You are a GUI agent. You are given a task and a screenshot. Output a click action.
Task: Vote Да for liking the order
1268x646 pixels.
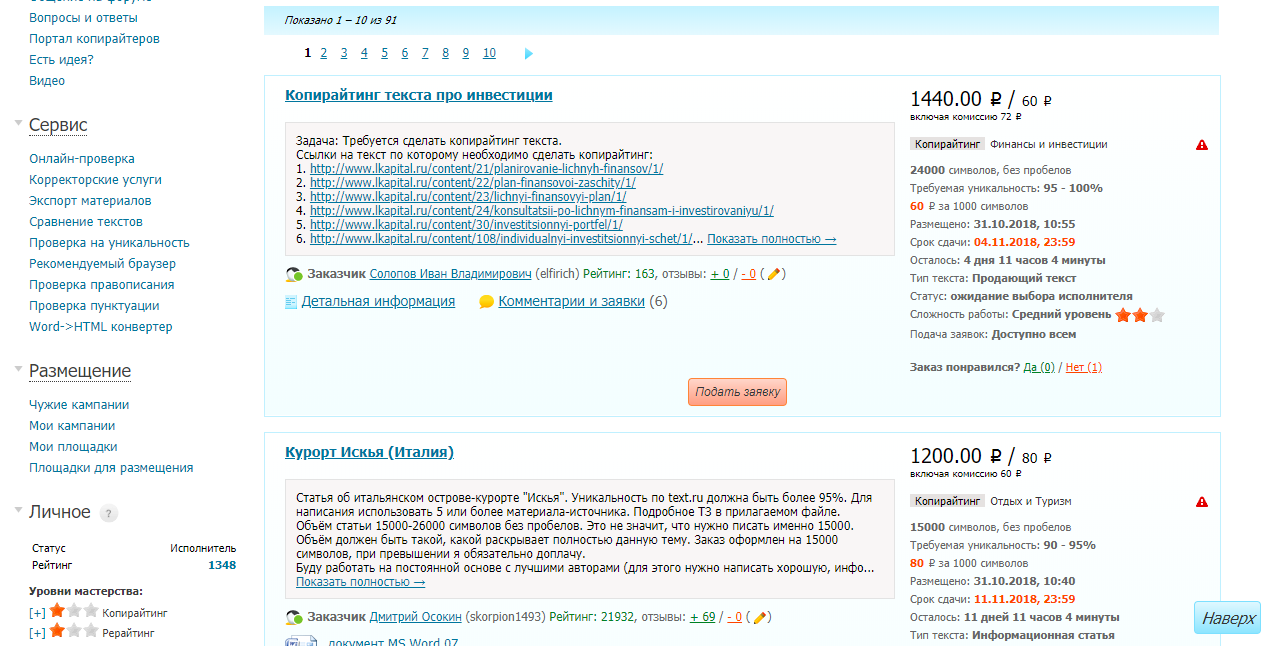click(x=1039, y=367)
